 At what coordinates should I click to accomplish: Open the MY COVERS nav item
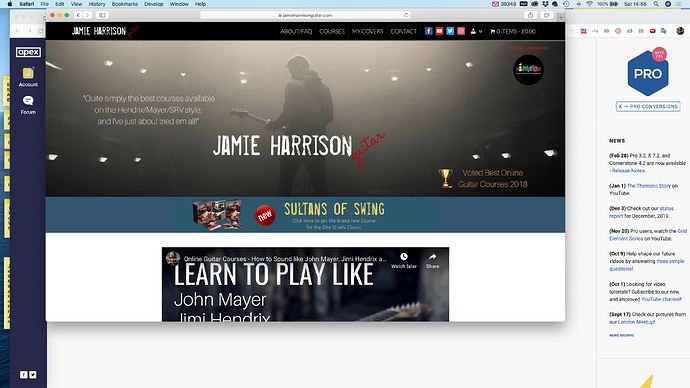click(x=367, y=31)
